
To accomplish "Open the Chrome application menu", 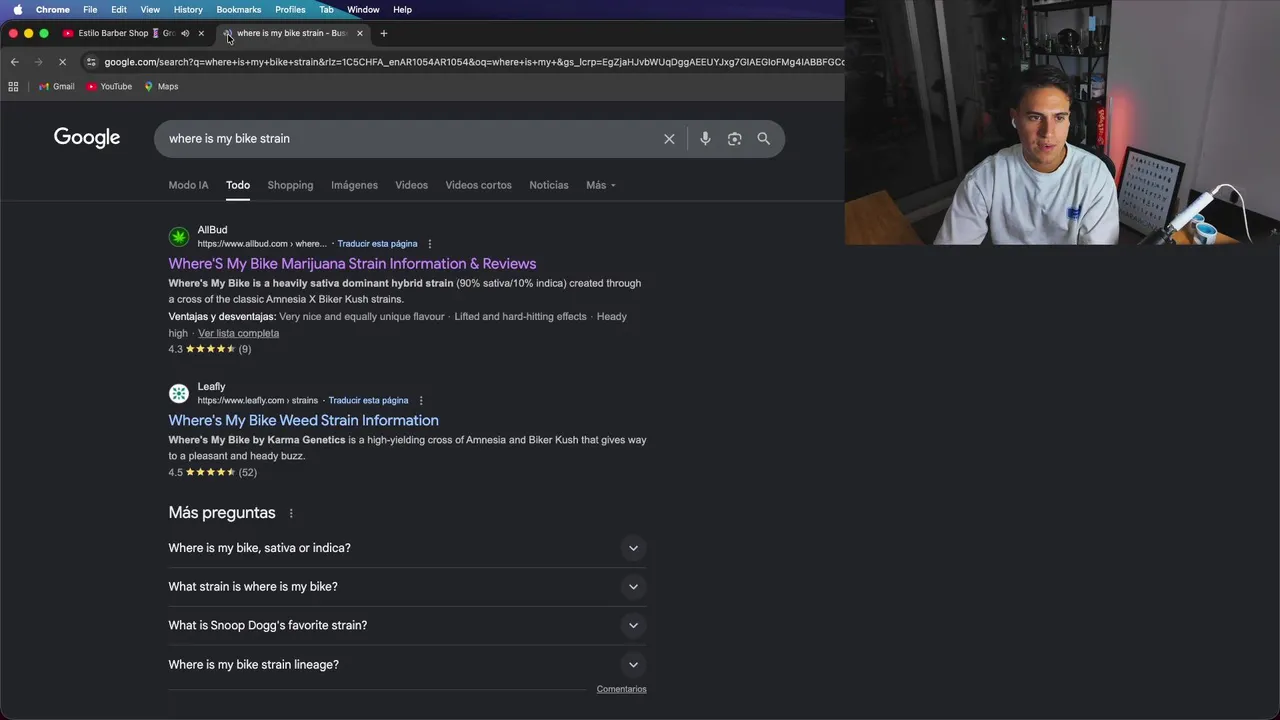I will (53, 9).
